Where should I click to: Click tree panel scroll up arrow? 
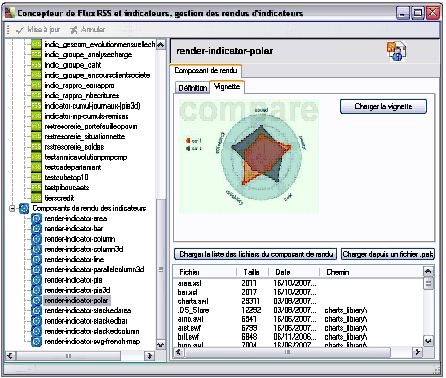pyautogui.click(x=161, y=45)
